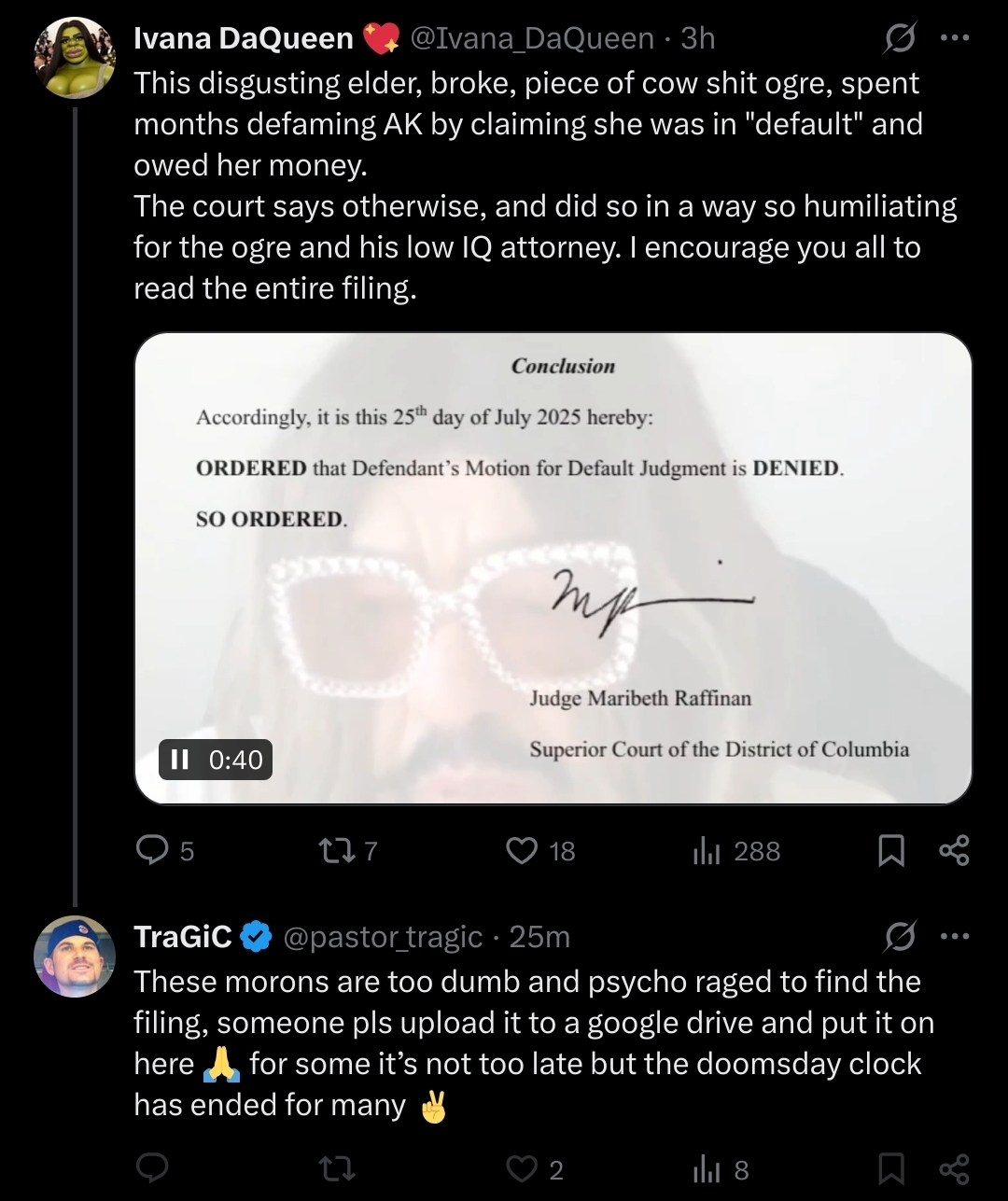The height and width of the screenshot is (1201, 1008).
Task: Open Grok icon on TraGiC's reply
Action: (900, 936)
